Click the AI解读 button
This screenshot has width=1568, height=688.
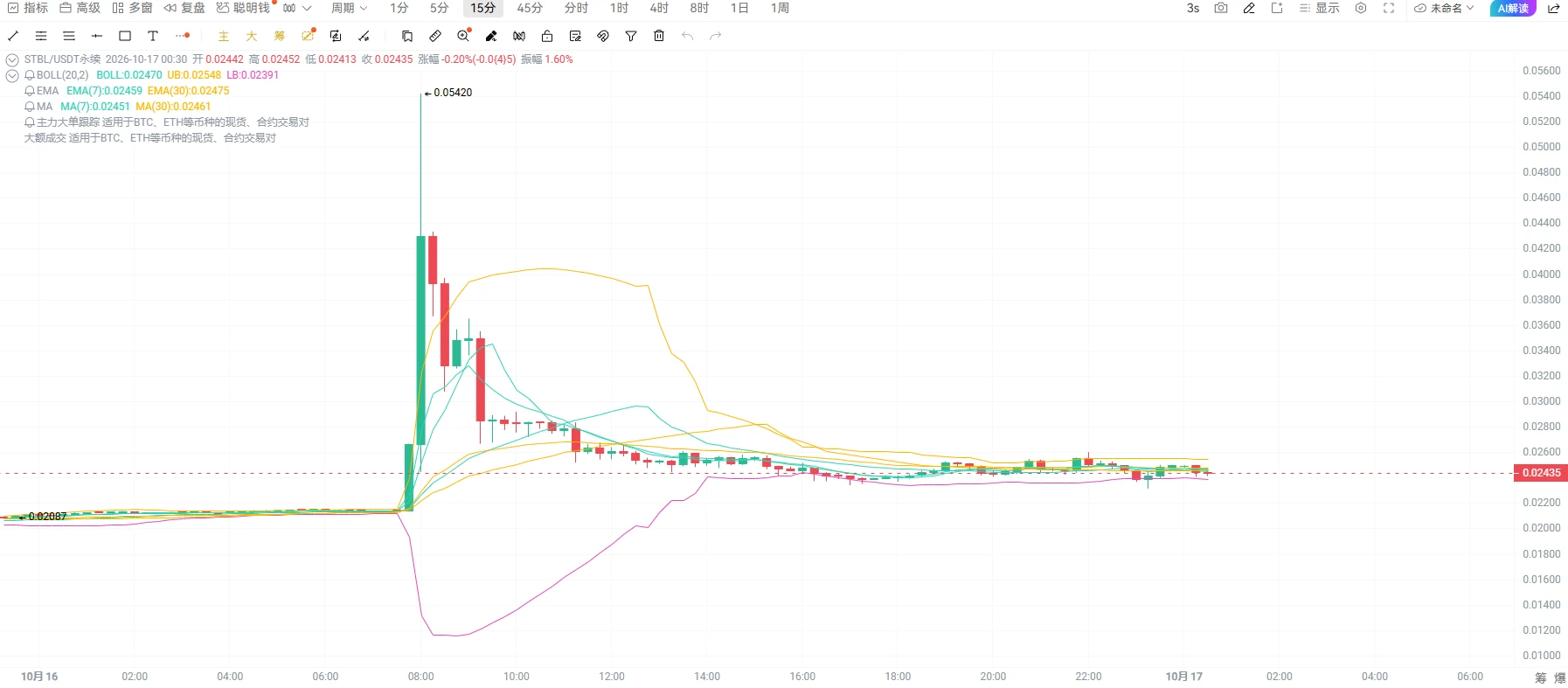(1513, 8)
